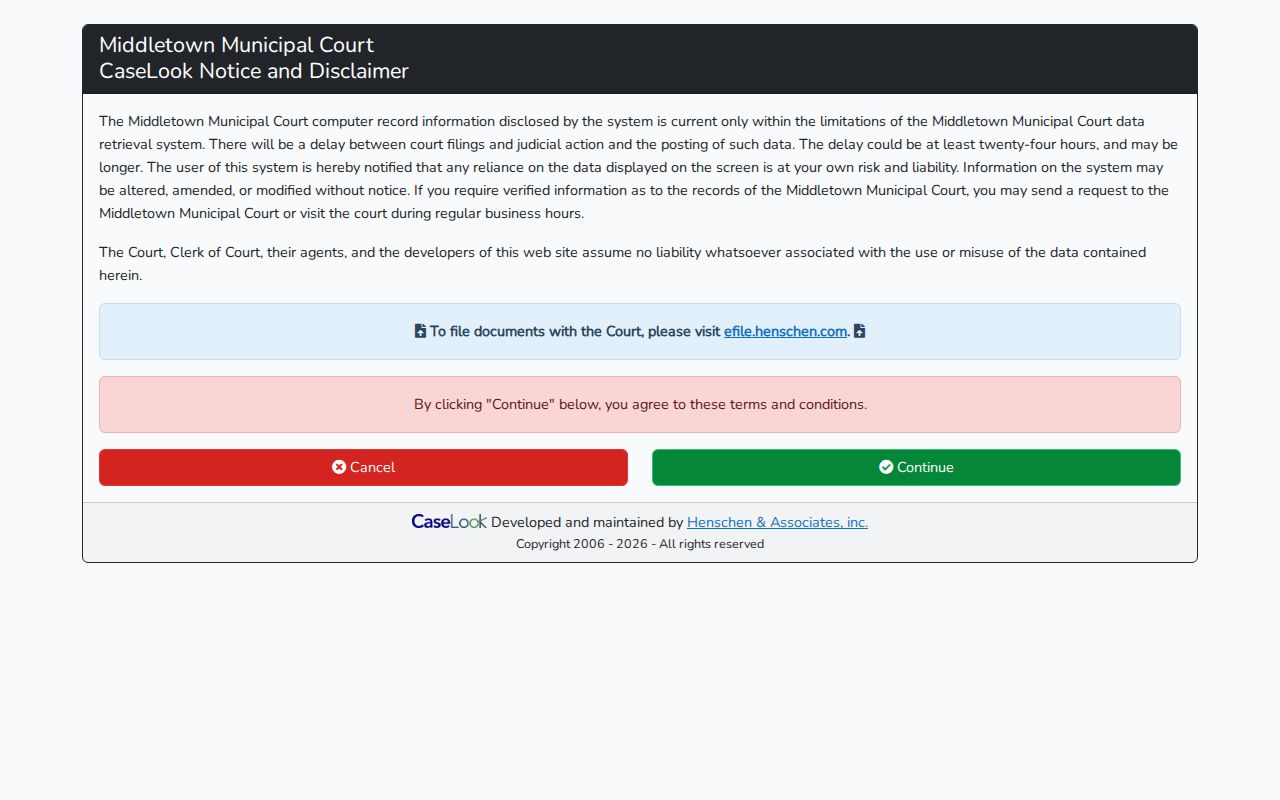Click the 'By clicking "Continue" below' message
1280x800 pixels.
click(640, 404)
